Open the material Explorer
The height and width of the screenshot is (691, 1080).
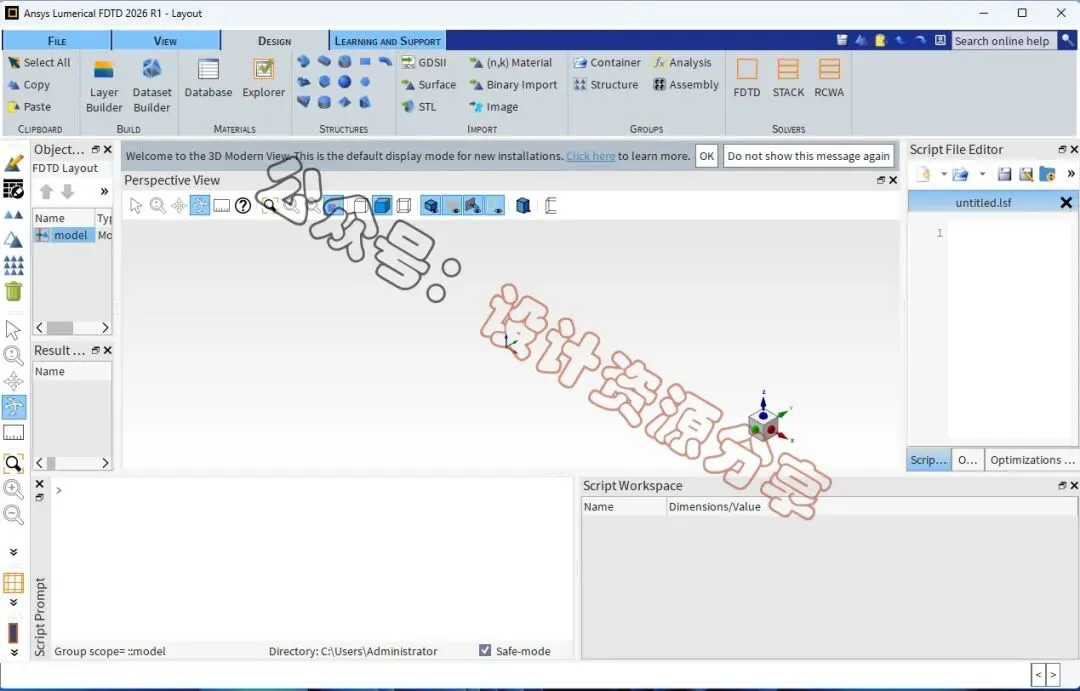point(263,79)
